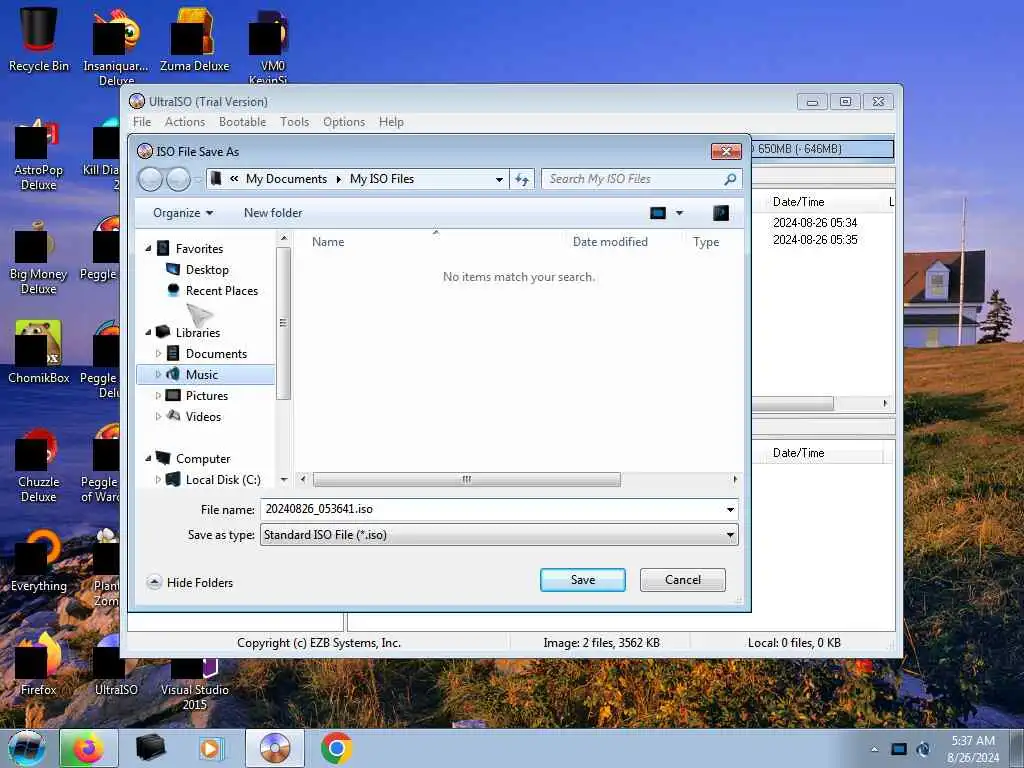Open the Organize dropdown
1024x768 pixels.
pos(183,213)
